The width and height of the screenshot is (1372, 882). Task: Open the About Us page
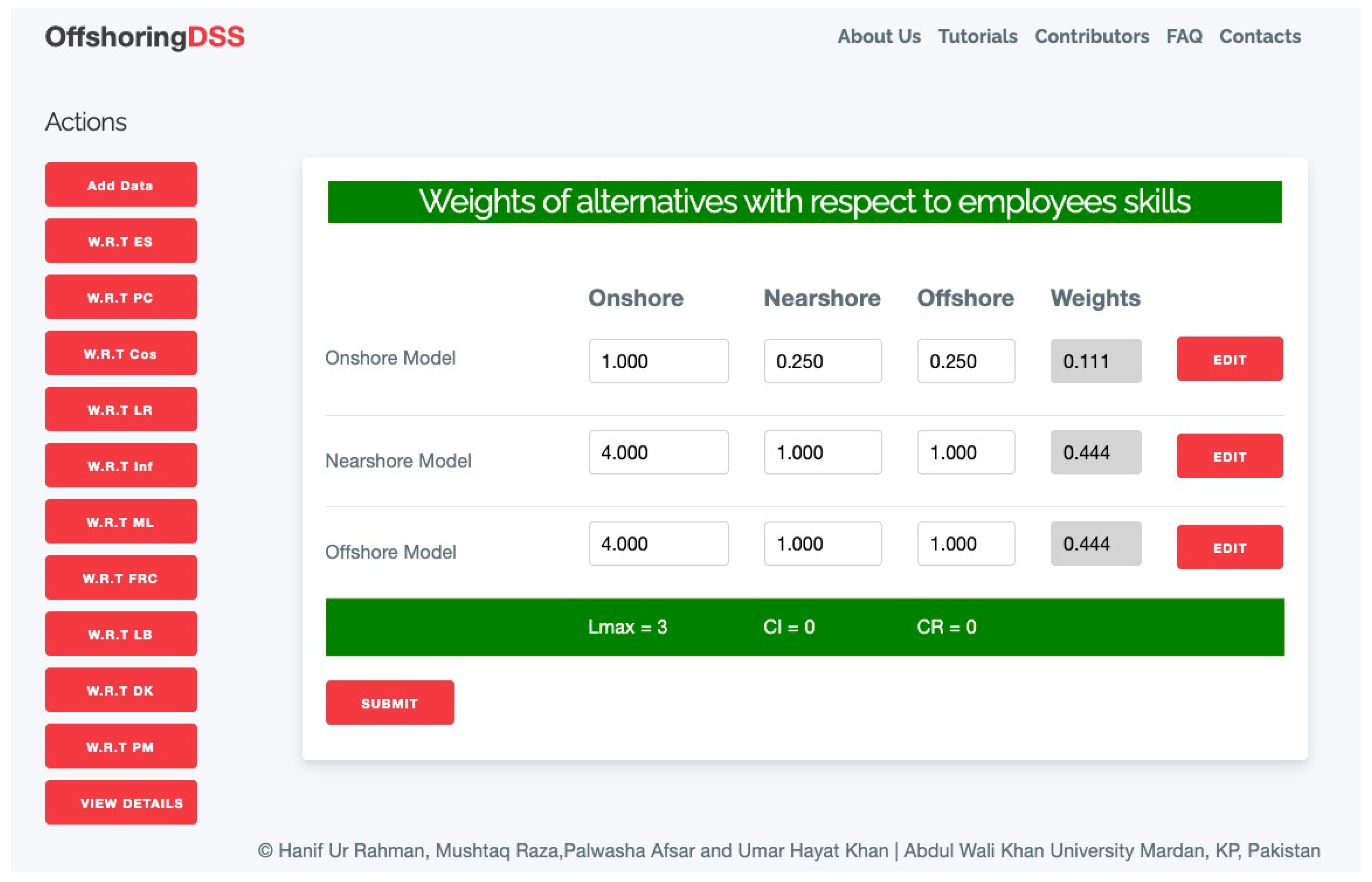click(878, 37)
